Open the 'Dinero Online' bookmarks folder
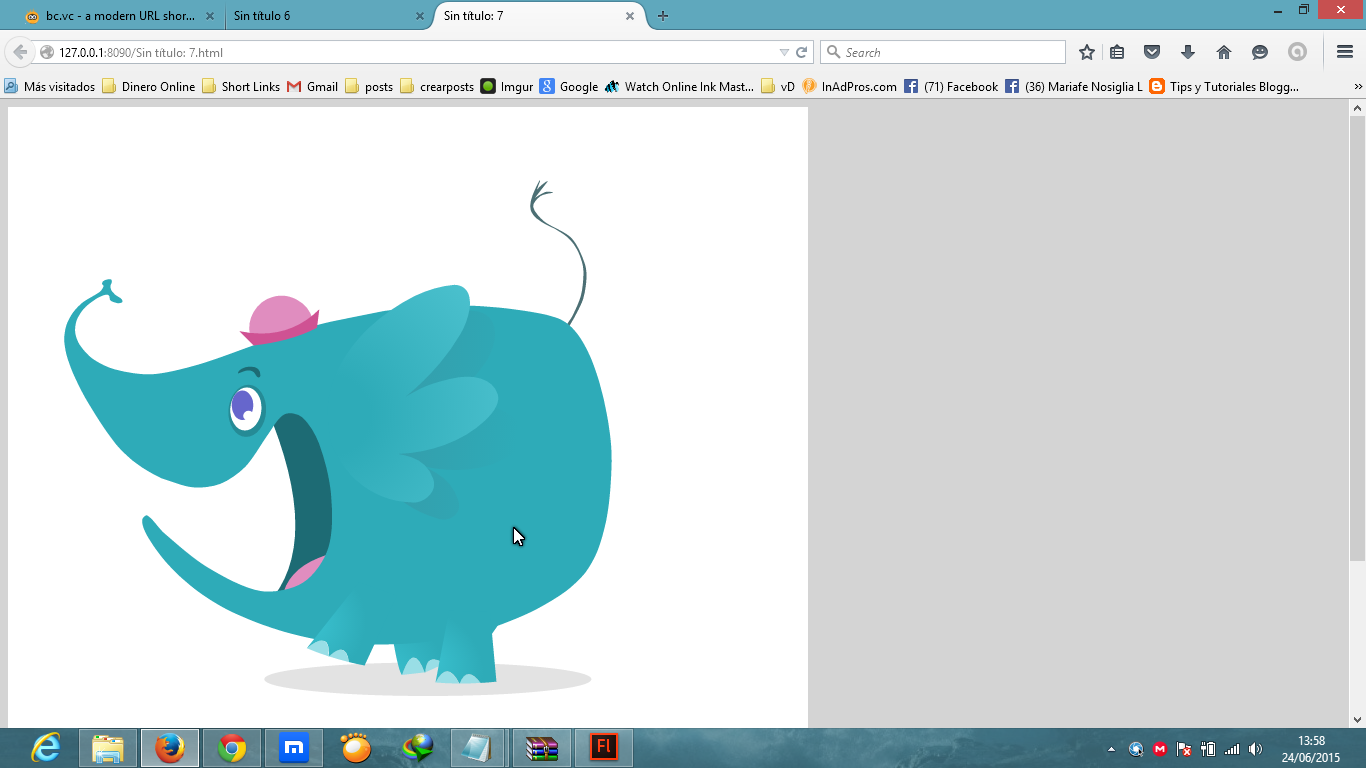 point(149,87)
